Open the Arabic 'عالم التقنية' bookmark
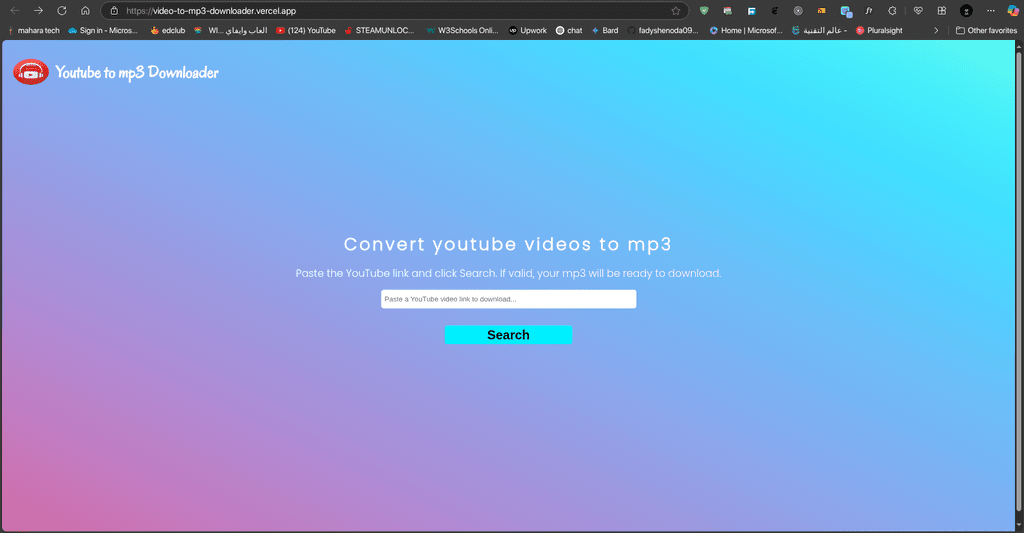Screen dimensions: 1024x533 [x=819, y=30]
